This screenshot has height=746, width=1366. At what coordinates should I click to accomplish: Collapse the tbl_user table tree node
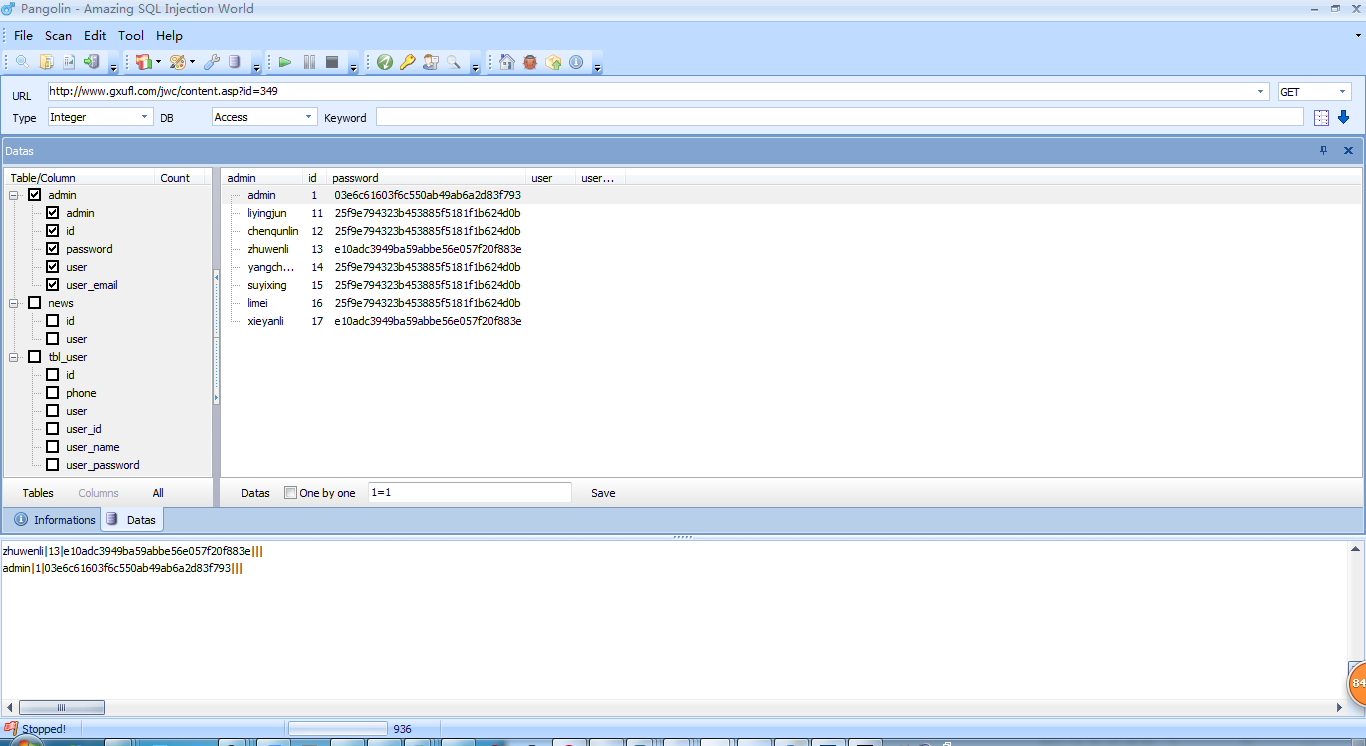15,357
